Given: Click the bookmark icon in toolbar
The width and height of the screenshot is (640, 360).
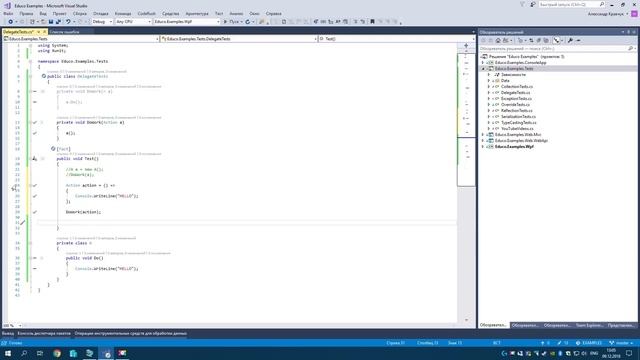Looking at the screenshot, I should point(372,22).
